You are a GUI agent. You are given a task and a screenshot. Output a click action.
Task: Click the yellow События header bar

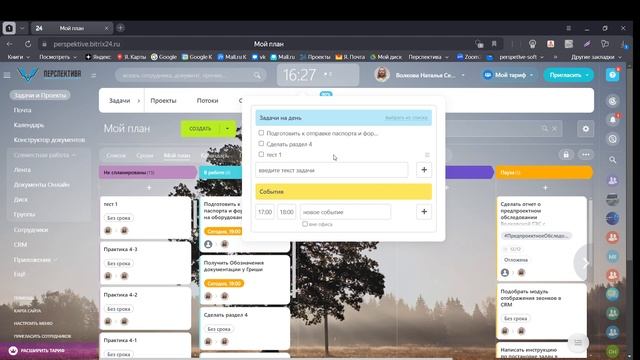tap(344, 191)
